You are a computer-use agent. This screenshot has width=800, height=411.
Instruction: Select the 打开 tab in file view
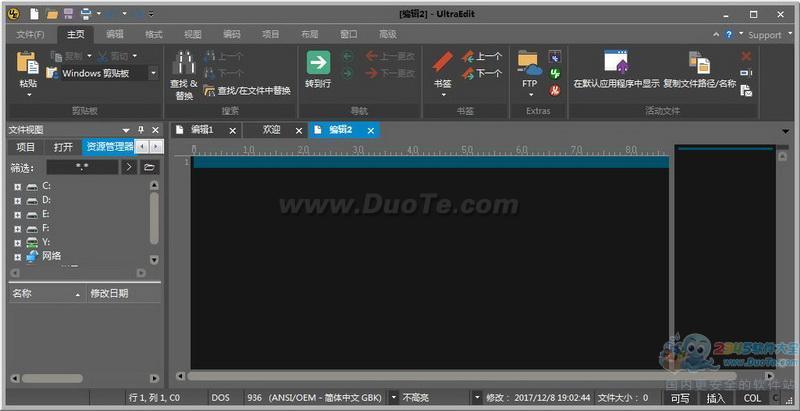(63, 147)
